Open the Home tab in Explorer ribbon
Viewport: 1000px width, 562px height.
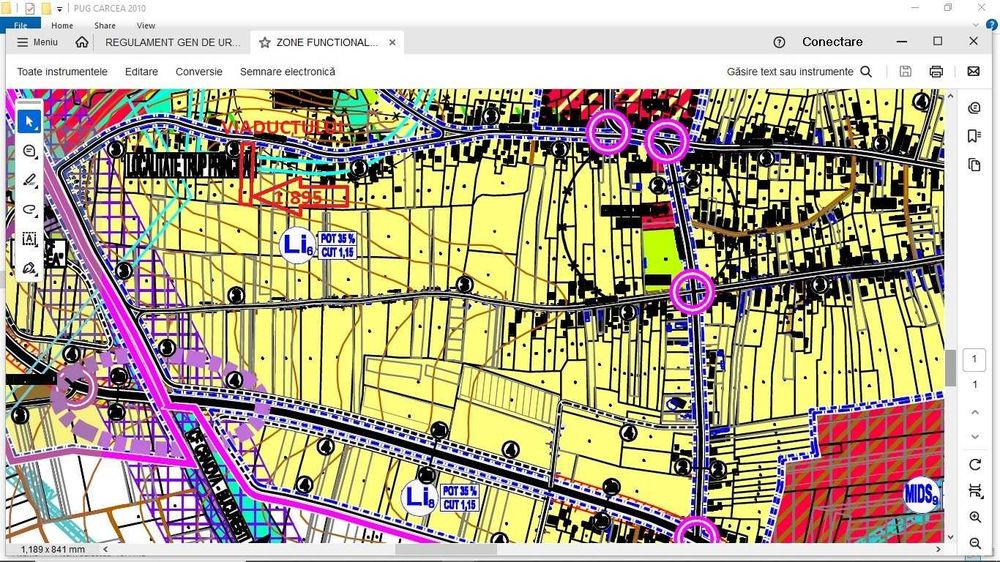[62, 26]
